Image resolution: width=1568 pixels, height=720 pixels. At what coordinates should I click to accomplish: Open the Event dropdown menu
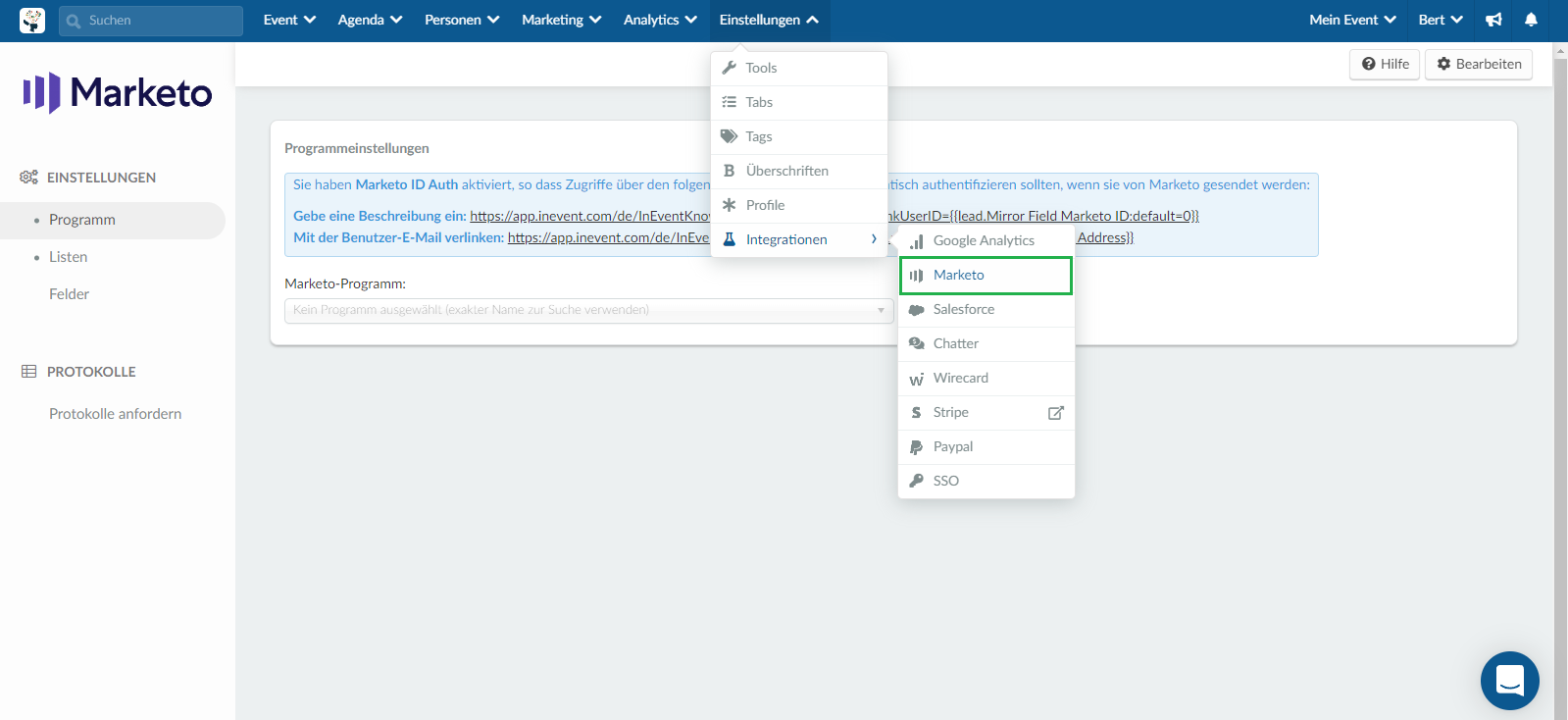click(x=289, y=20)
